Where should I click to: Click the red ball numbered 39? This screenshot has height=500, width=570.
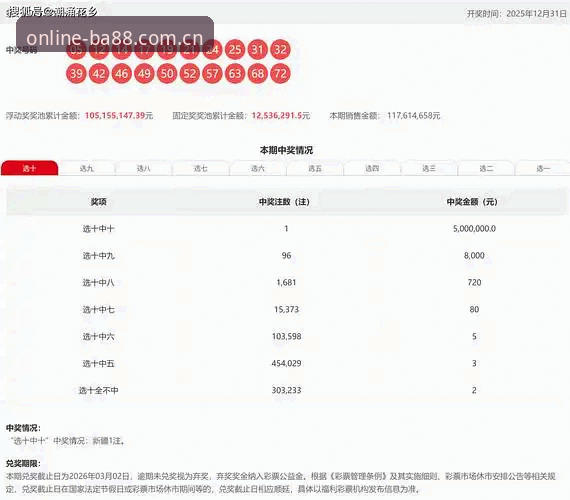point(76,73)
